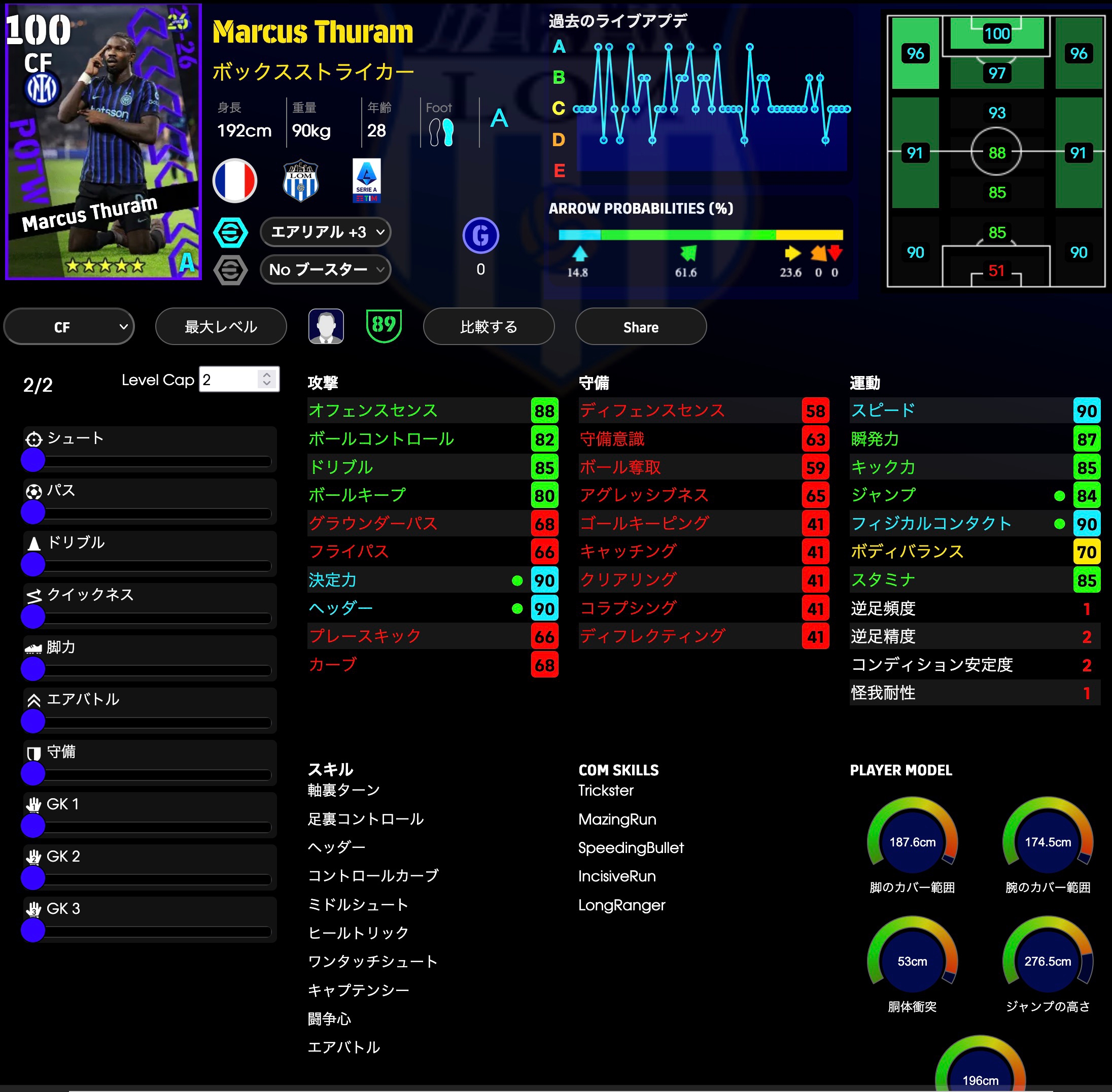Click the foot preference icon
This screenshot has width=1112, height=1092.
click(441, 132)
